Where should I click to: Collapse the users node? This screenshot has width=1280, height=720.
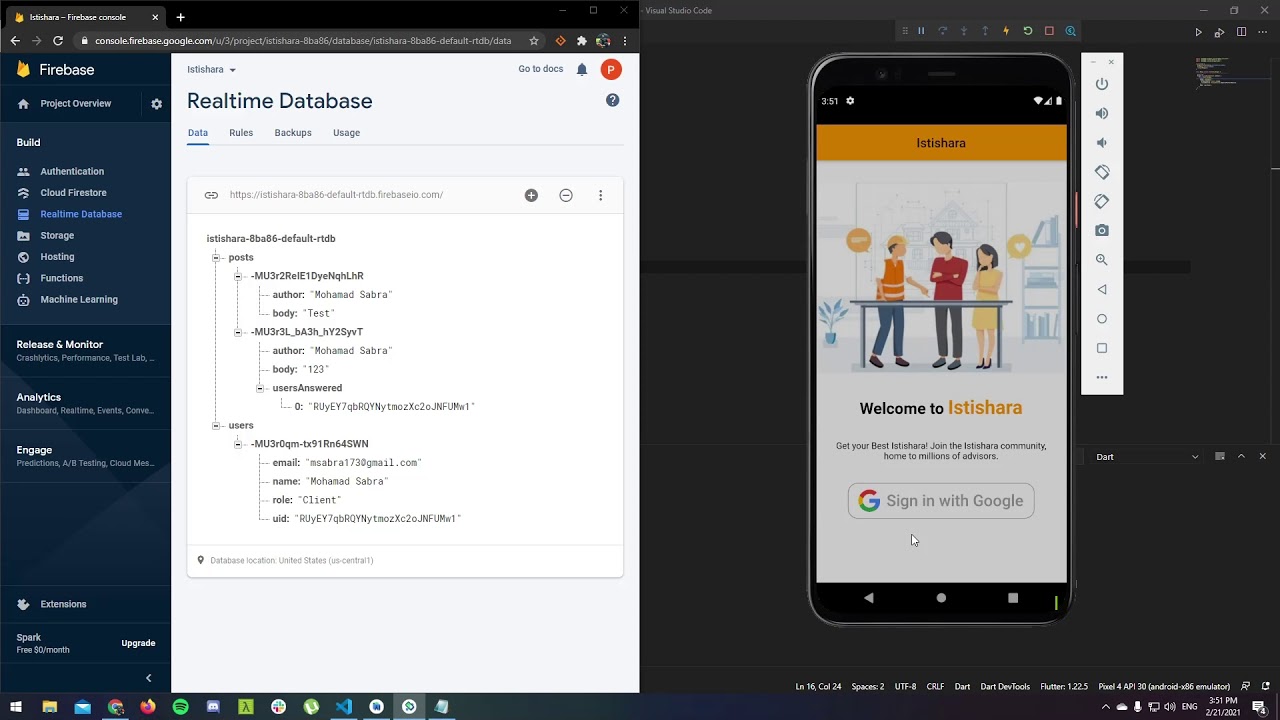(216, 426)
